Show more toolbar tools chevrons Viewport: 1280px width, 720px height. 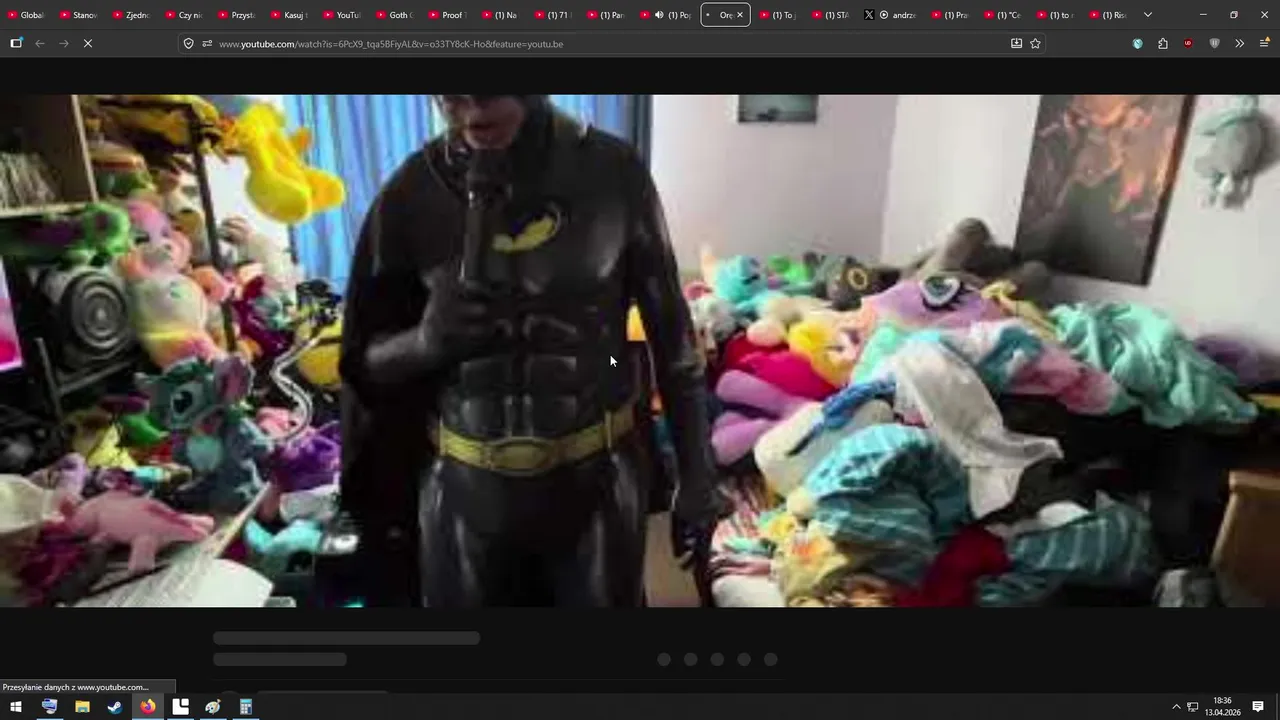[1239, 44]
